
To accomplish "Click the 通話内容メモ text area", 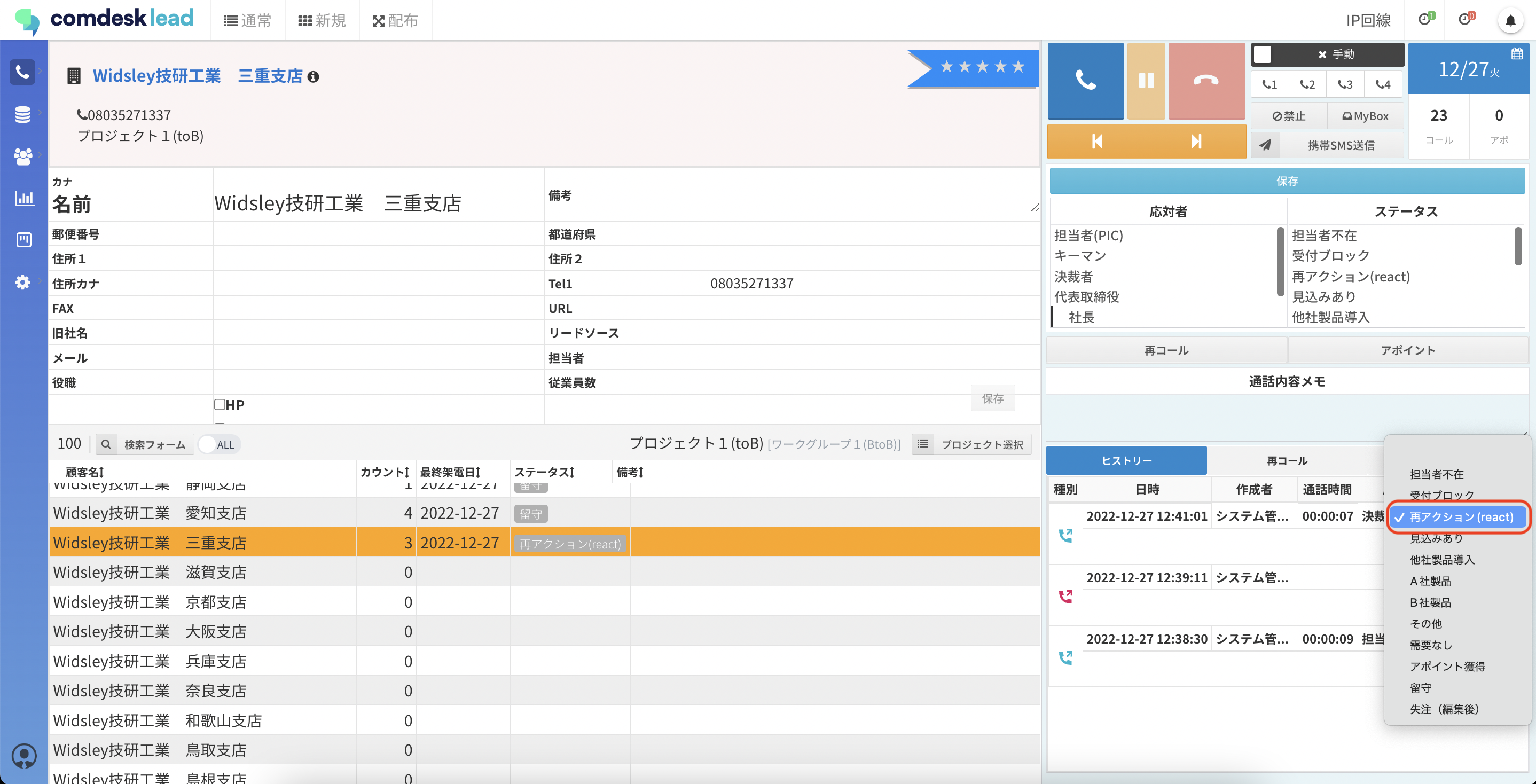I will click(1217, 417).
